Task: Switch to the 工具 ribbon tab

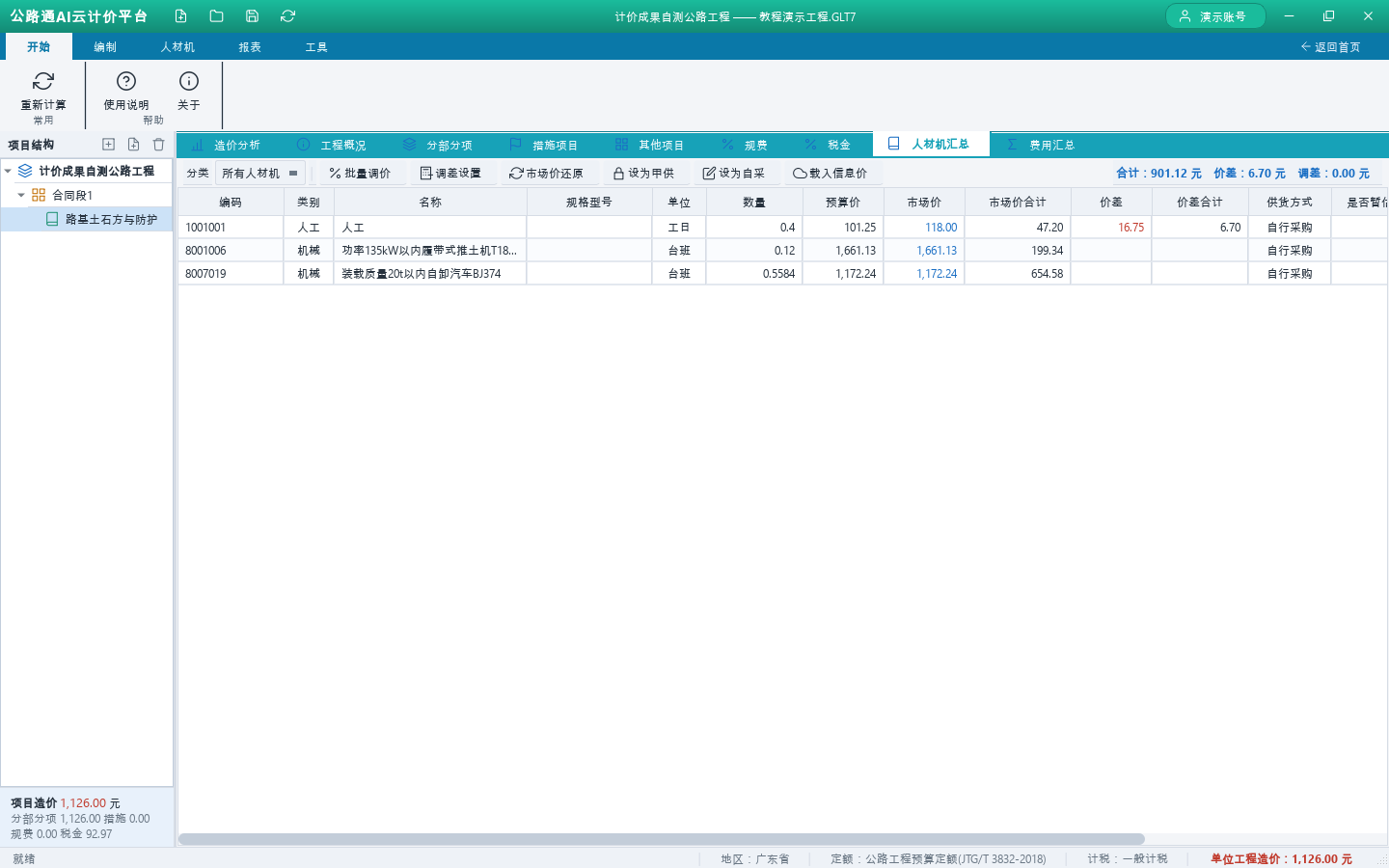Action: (316, 47)
